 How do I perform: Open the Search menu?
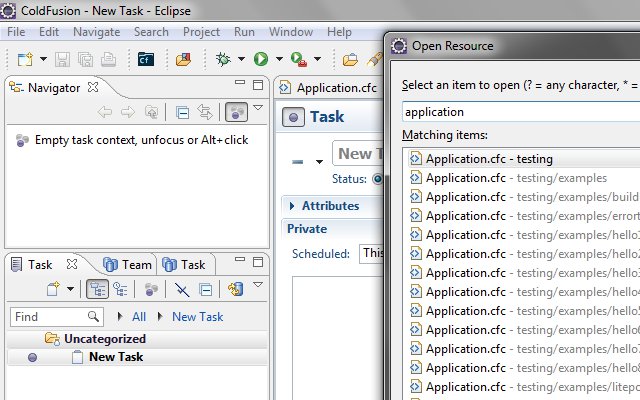coord(151,32)
